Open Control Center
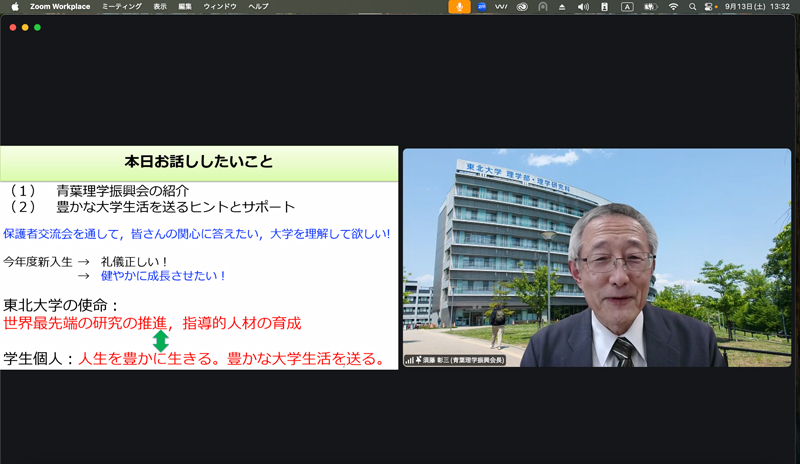The height and width of the screenshot is (464, 800). [x=709, y=7]
